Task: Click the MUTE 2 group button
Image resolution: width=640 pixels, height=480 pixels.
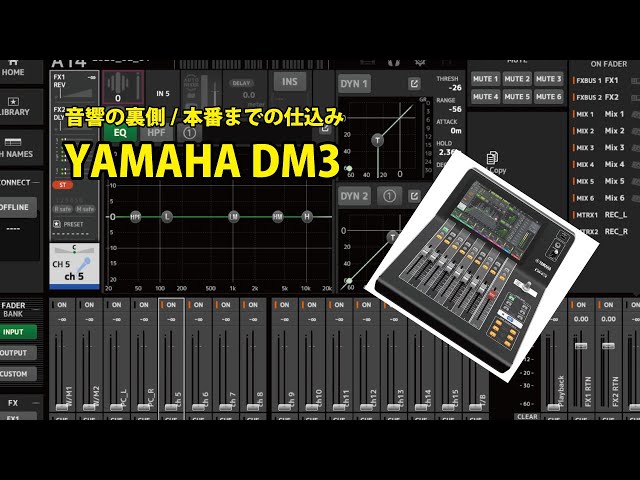Action: (517, 79)
